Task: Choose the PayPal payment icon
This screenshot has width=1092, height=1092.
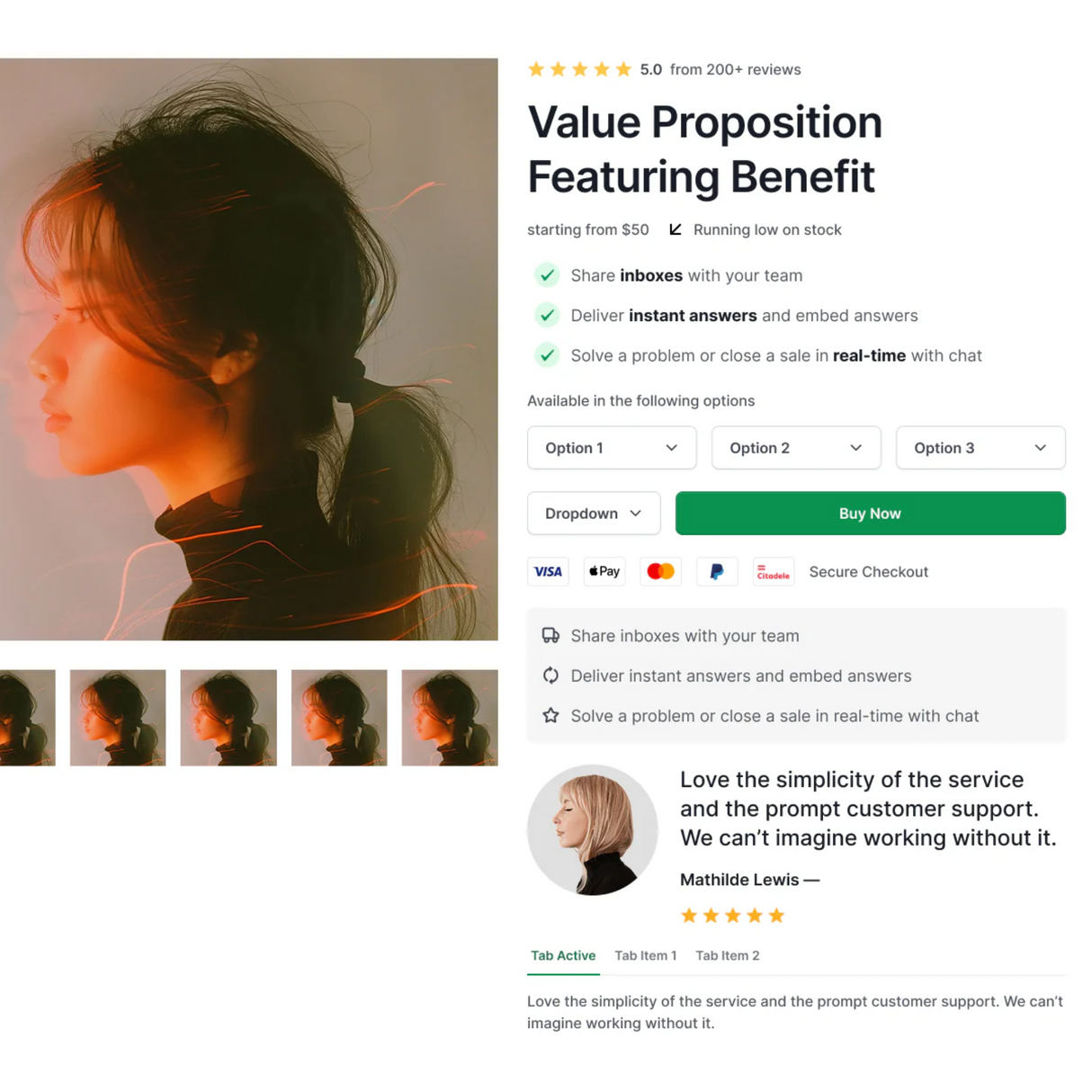Action: click(x=717, y=572)
